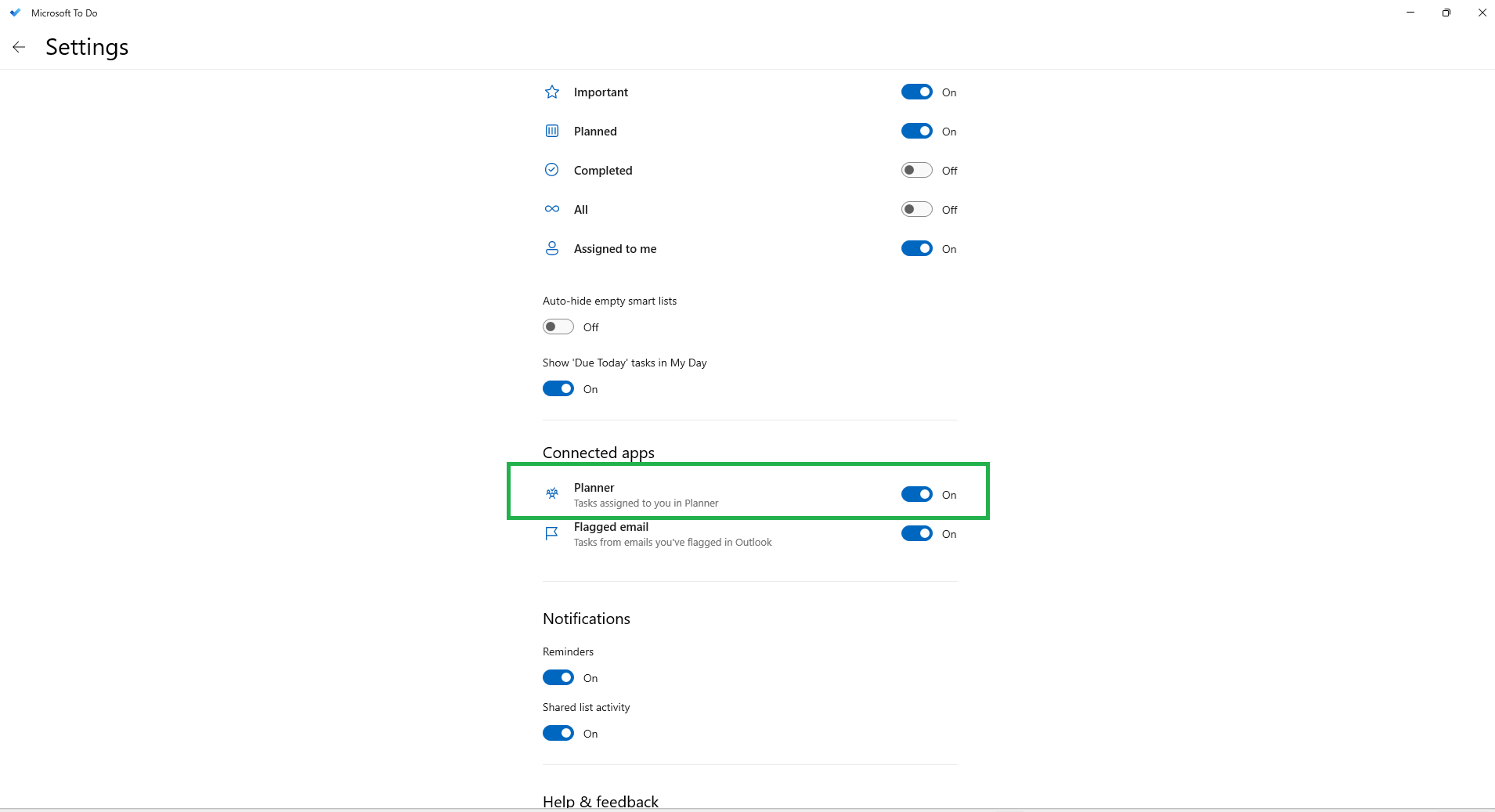
Task: Disable the Assigned to me toggle
Action: pos(917,248)
